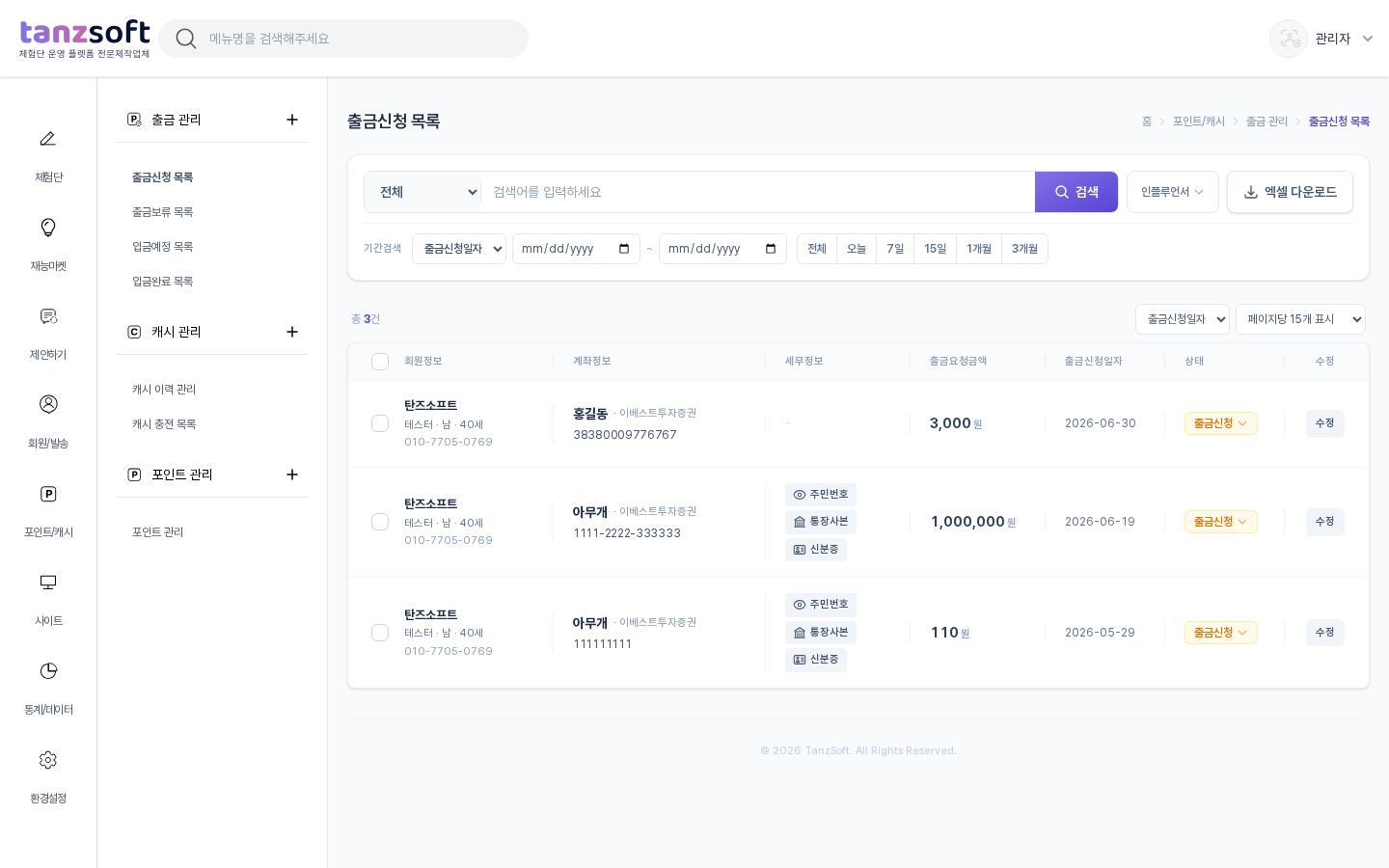The image size is (1389, 868).
Task: Open the 포인트/캐시 sidebar icon
Action: tap(48, 494)
